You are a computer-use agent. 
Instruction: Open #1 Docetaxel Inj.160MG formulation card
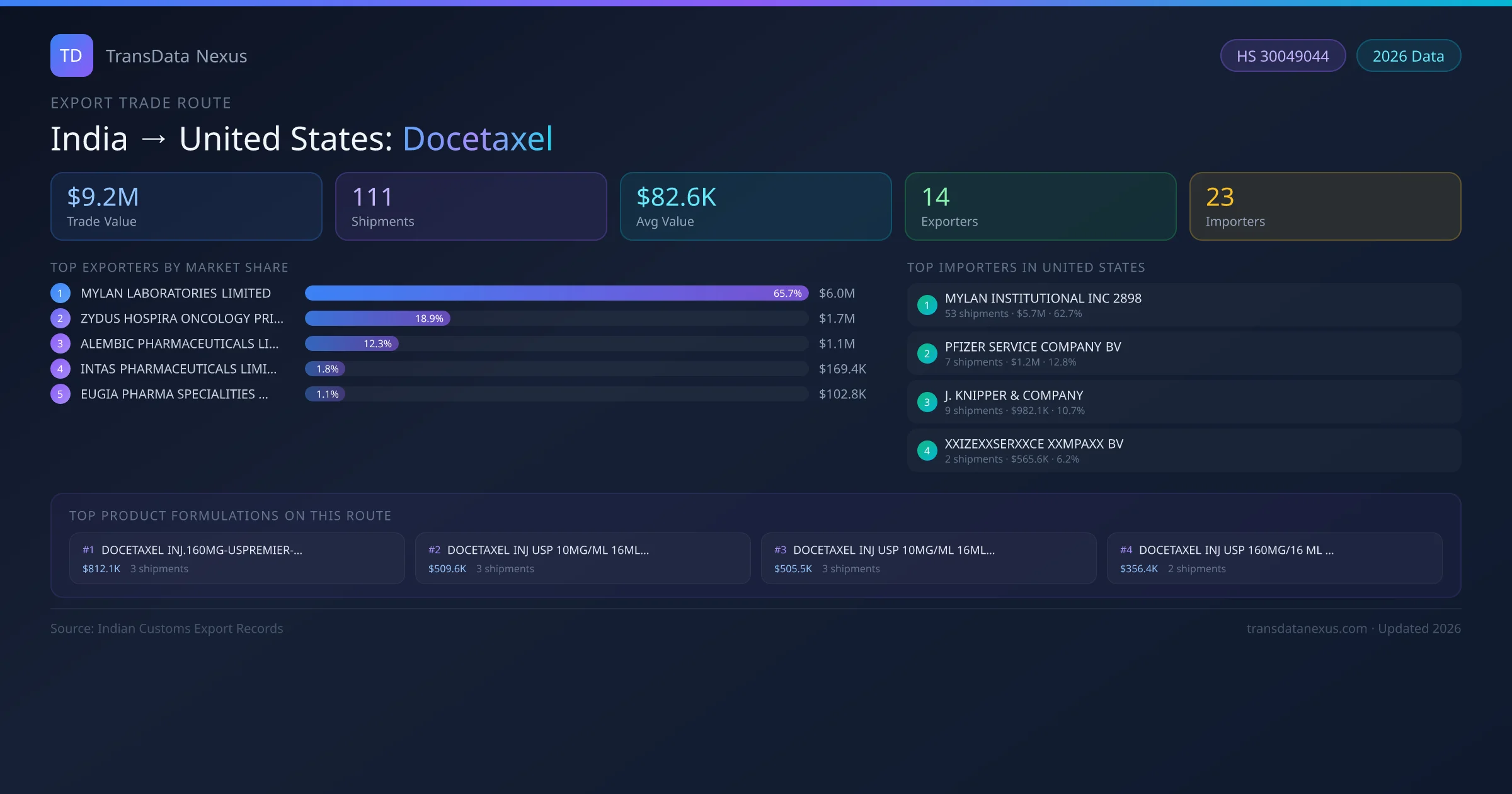(x=237, y=558)
